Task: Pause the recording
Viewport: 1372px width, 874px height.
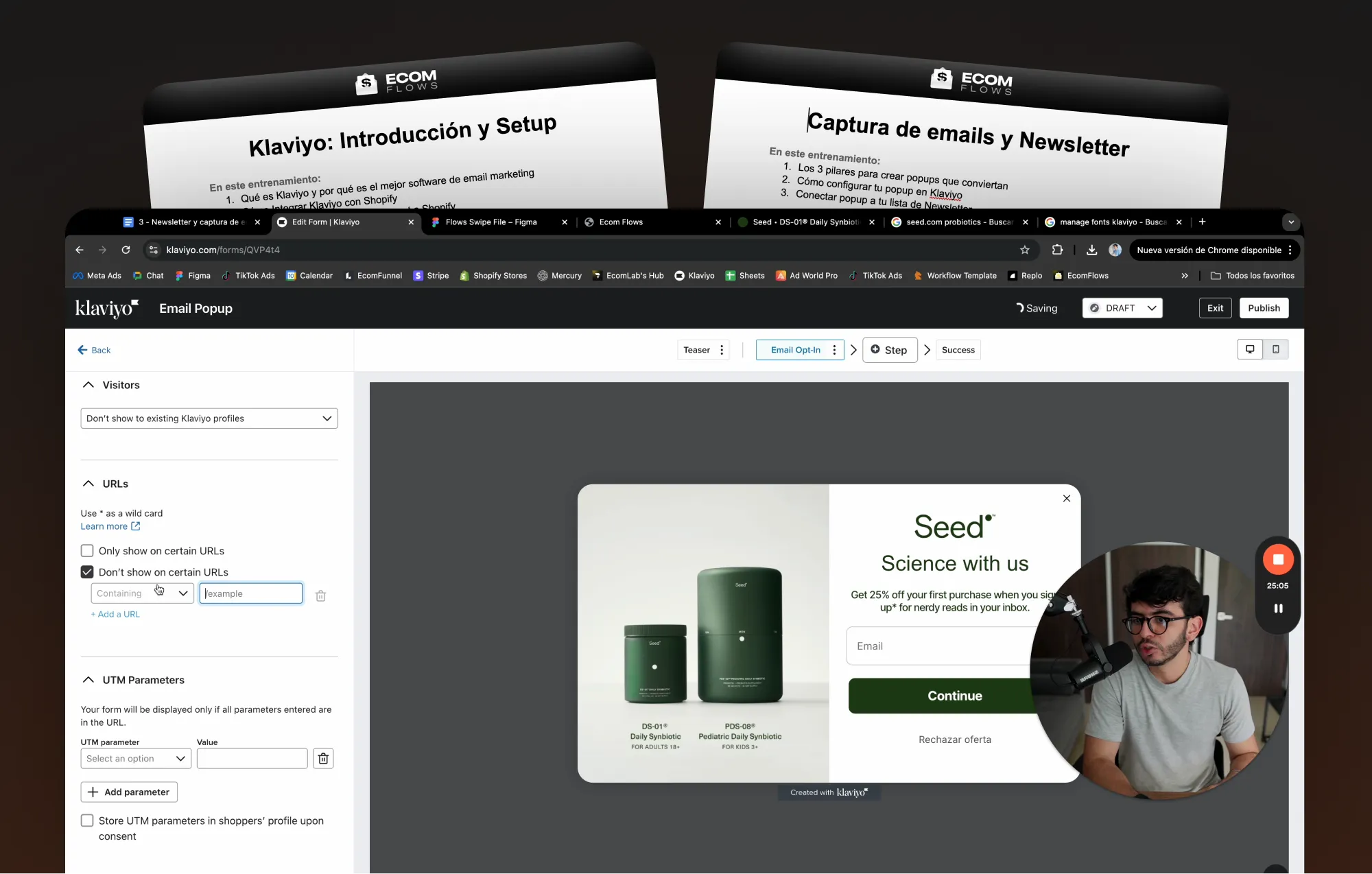Action: click(1278, 609)
